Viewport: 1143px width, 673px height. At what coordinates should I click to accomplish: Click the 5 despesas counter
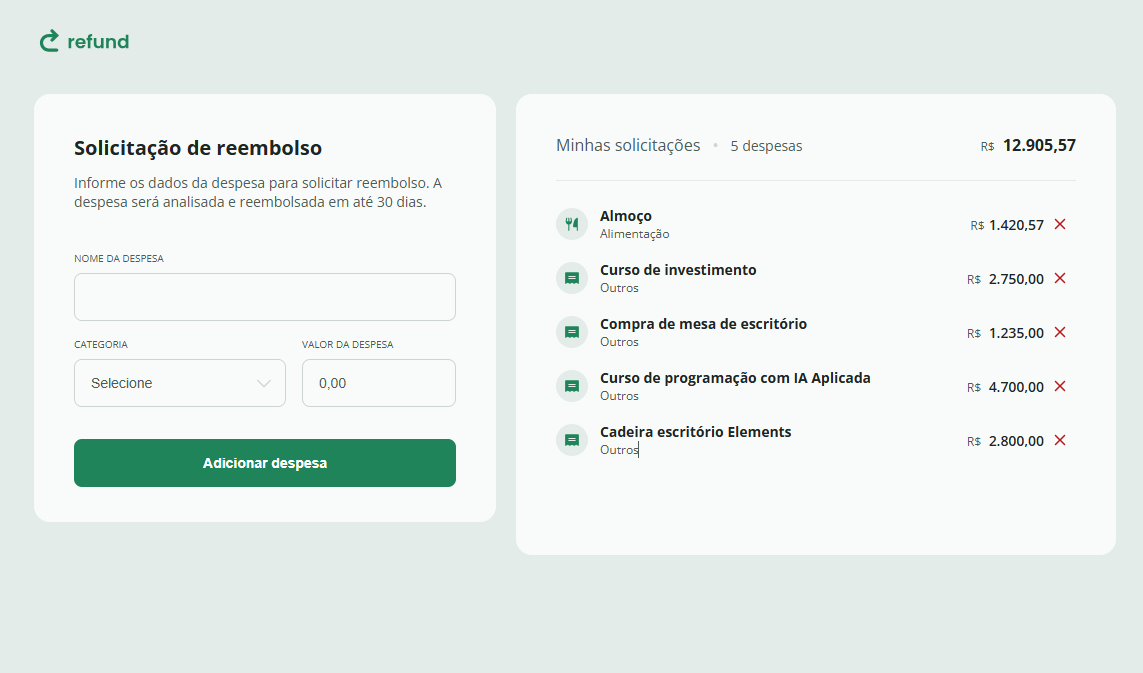point(766,146)
